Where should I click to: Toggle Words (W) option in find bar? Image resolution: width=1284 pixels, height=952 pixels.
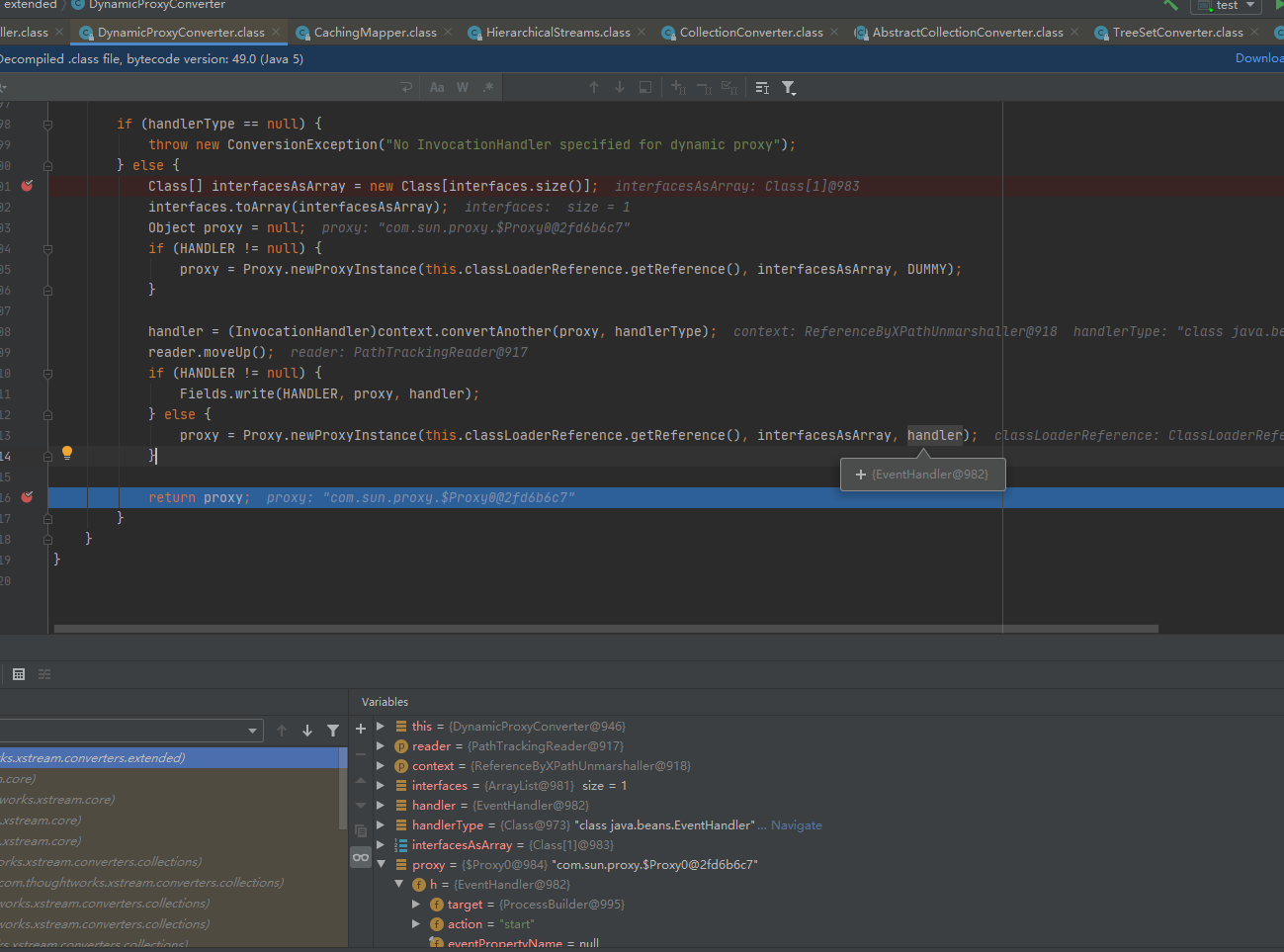click(463, 88)
